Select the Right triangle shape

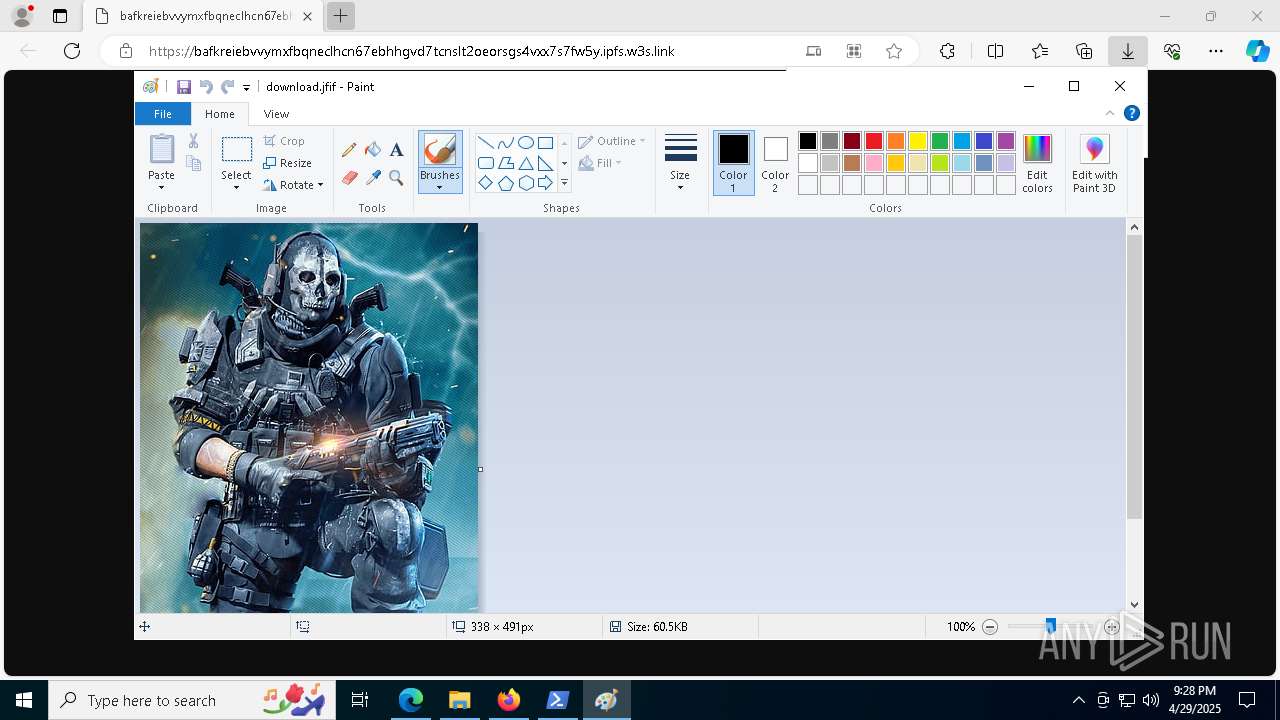click(545, 163)
